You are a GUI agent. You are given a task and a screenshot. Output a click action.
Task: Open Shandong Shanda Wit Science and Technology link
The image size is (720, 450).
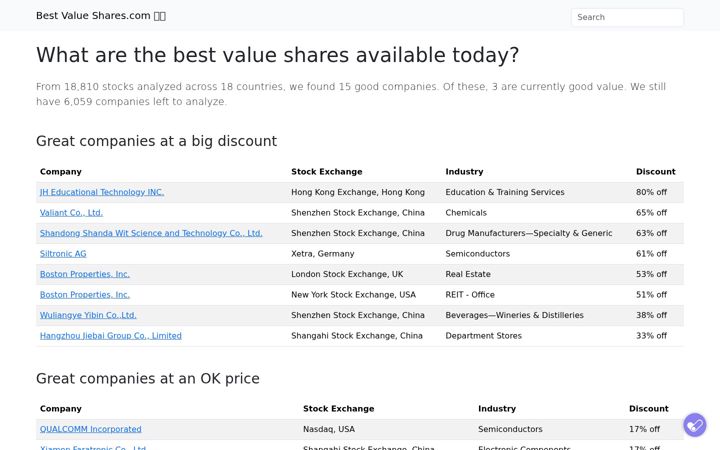point(151,233)
